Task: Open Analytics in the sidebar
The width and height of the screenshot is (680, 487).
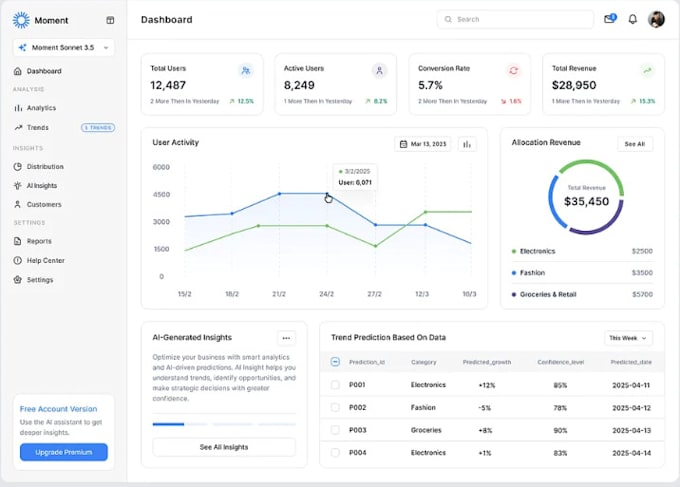Action: [41, 107]
